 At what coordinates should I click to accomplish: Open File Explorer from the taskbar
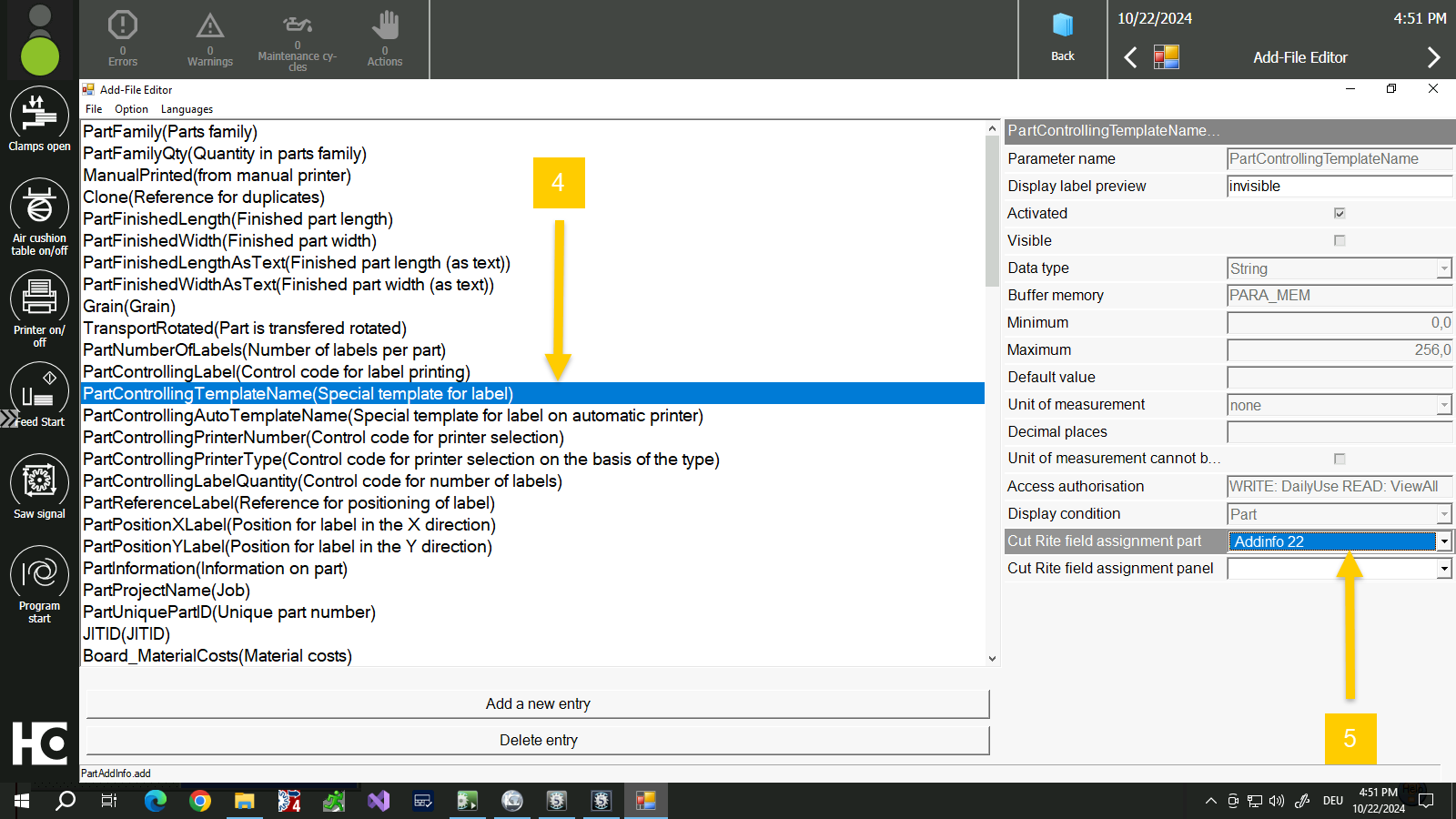point(245,801)
